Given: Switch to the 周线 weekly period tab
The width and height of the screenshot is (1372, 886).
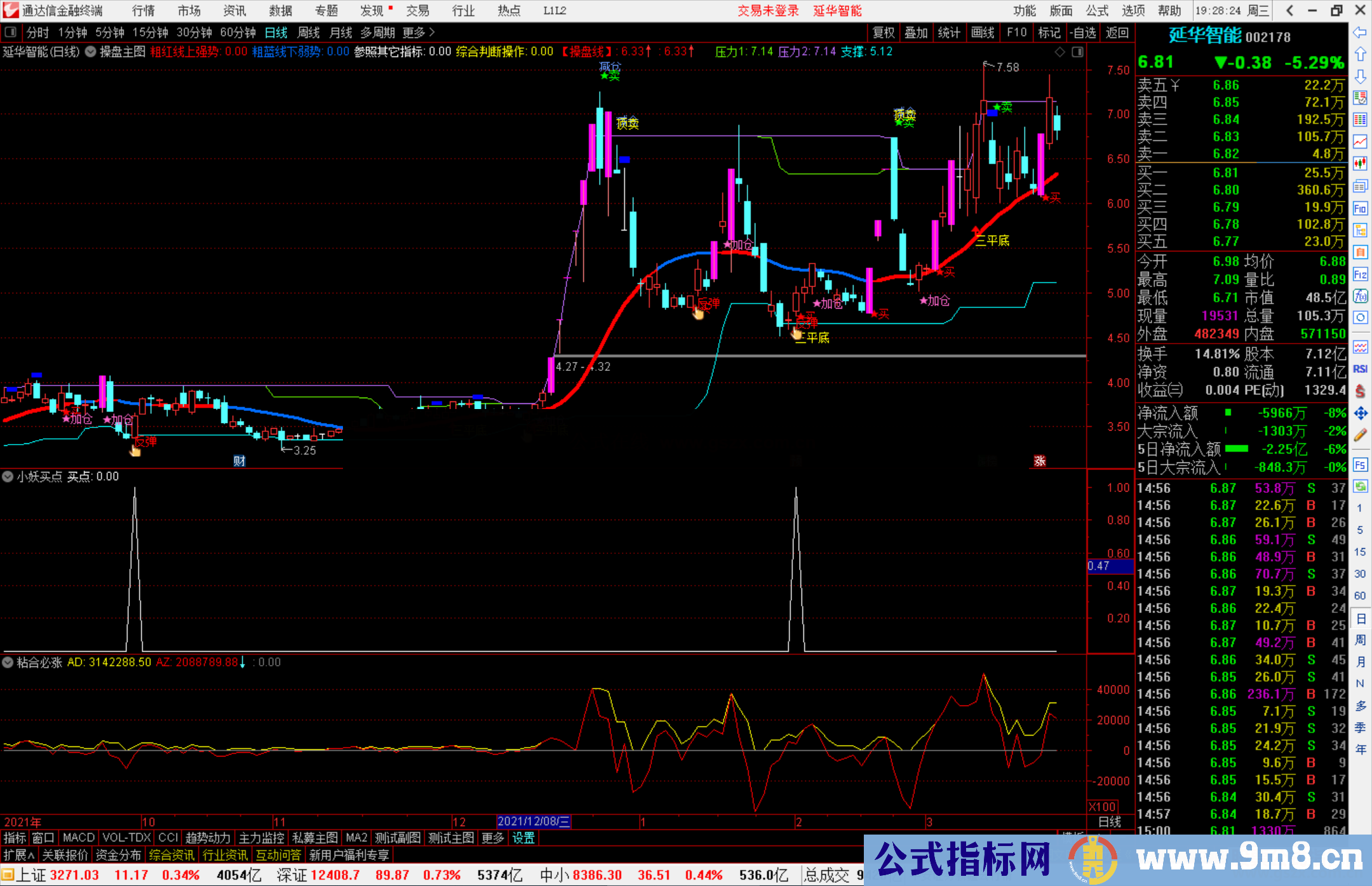Looking at the screenshot, I should [x=308, y=32].
